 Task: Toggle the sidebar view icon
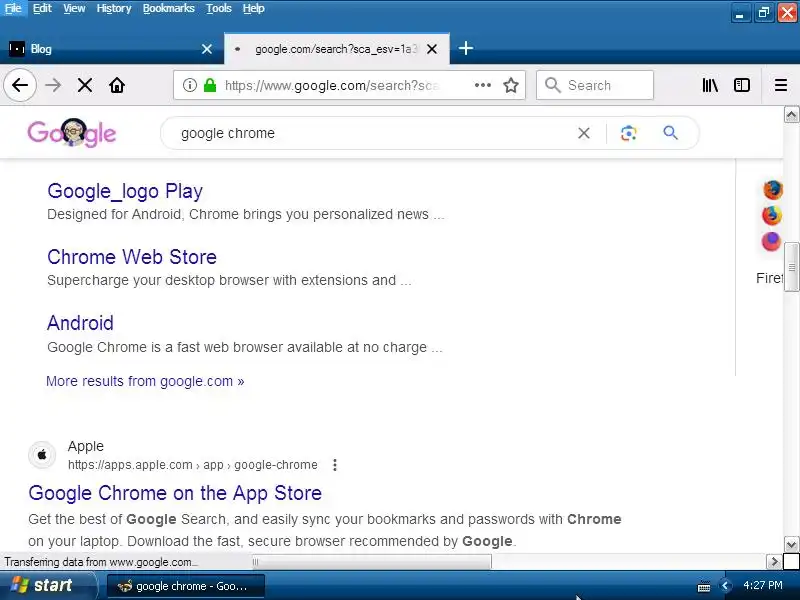pyautogui.click(x=742, y=85)
